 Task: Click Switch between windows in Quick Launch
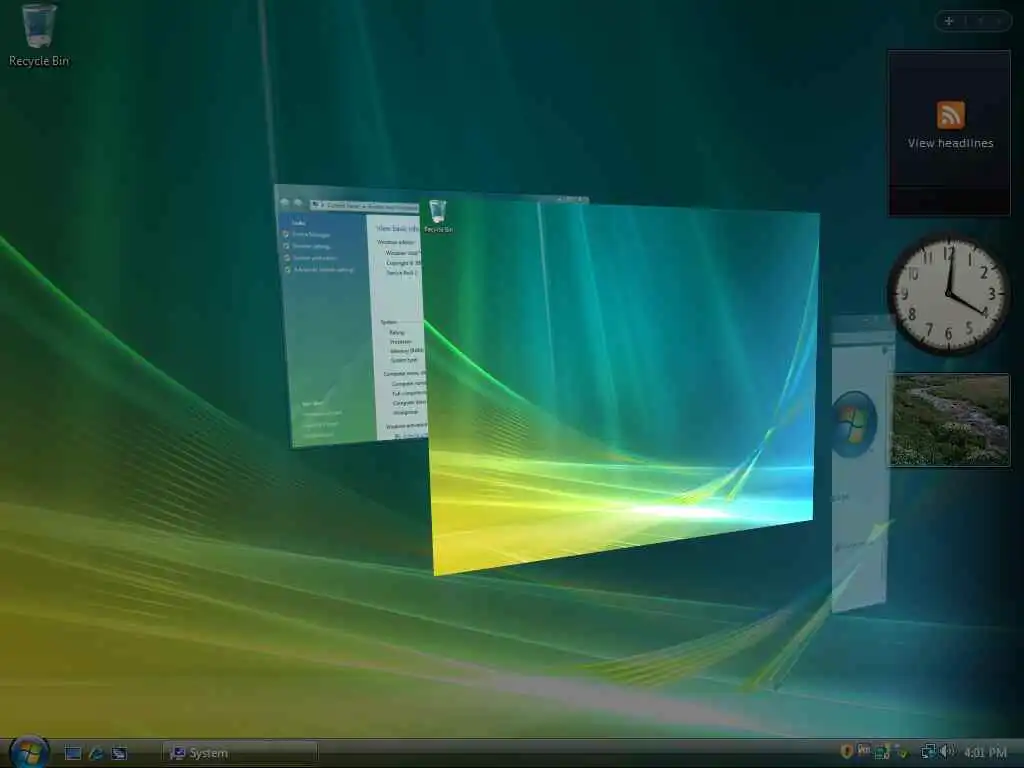(x=119, y=754)
